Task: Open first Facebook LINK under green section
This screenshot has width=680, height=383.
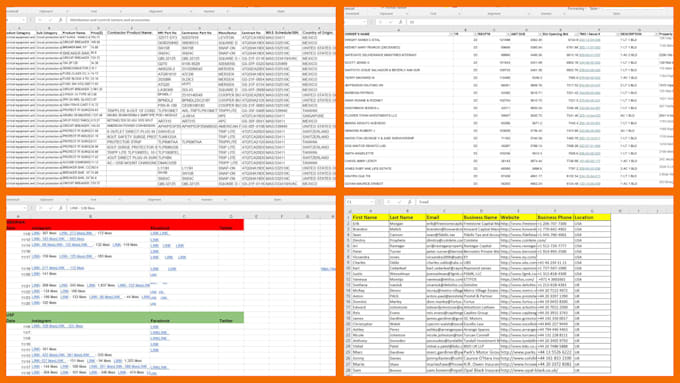Action: point(154,327)
